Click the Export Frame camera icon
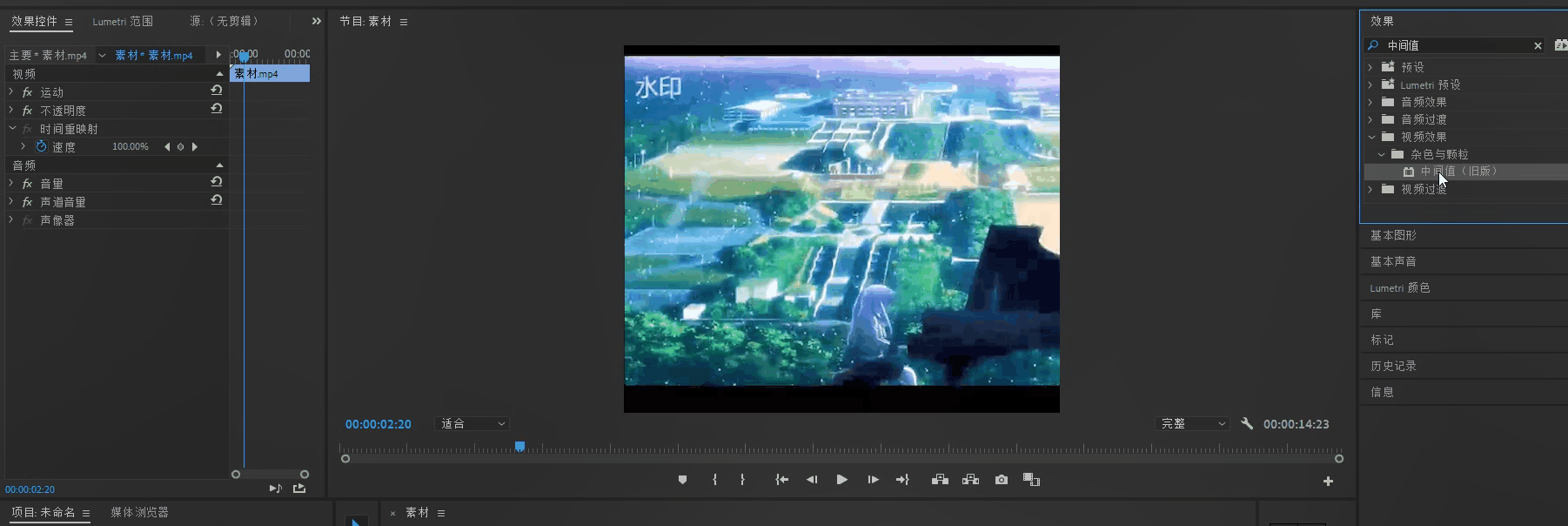This screenshot has height=526, width=1568. 1002,480
